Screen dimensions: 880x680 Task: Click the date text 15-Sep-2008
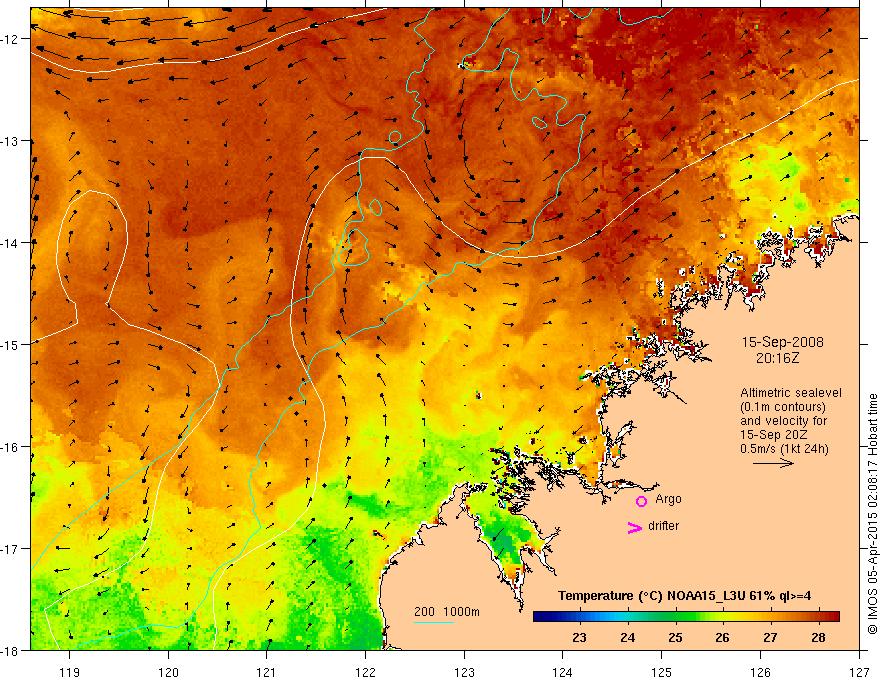pyautogui.click(x=782, y=342)
